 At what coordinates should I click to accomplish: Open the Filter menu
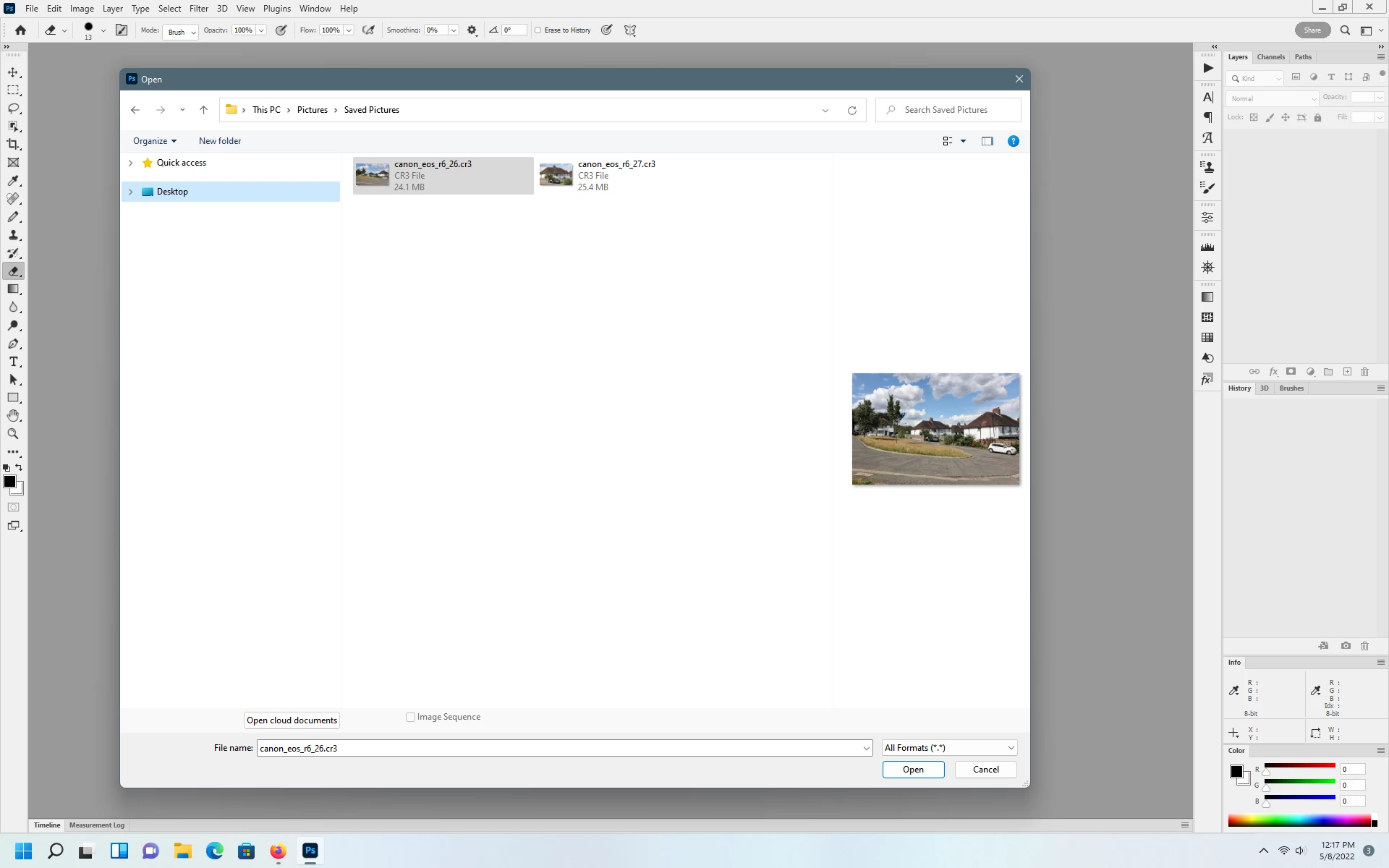(198, 9)
